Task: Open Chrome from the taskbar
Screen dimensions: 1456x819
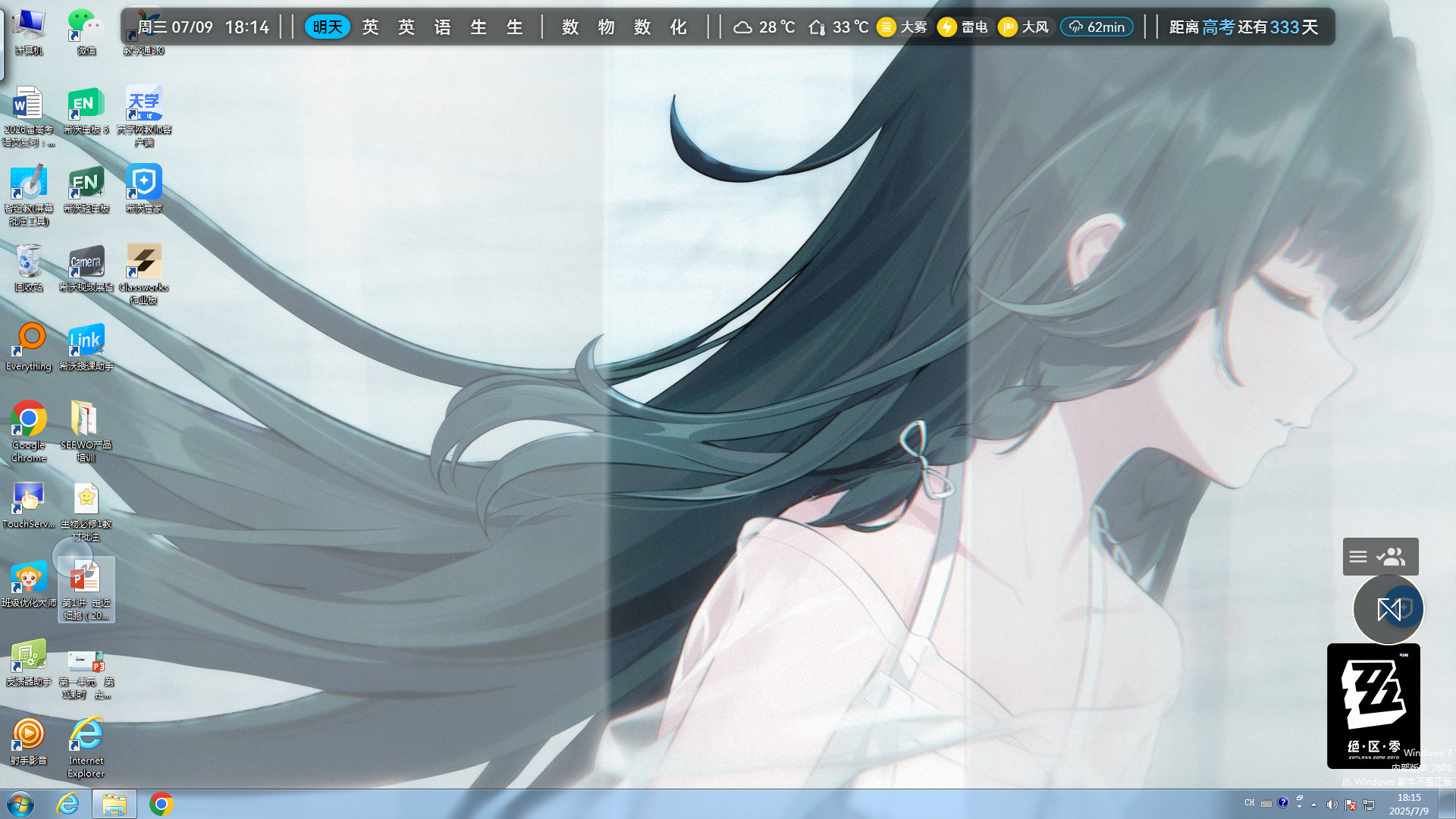Action: click(x=161, y=804)
